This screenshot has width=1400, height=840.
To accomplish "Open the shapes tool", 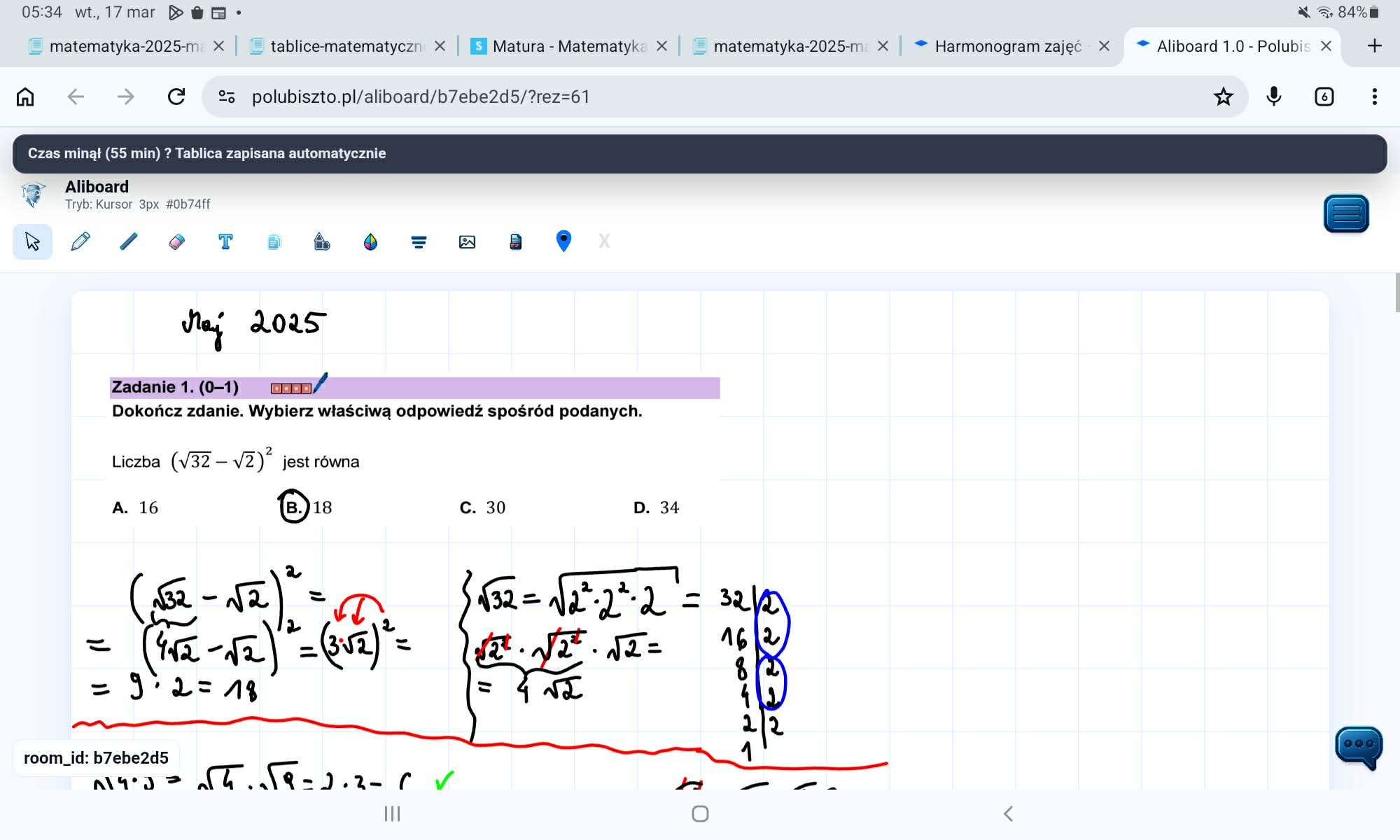I will click(322, 241).
